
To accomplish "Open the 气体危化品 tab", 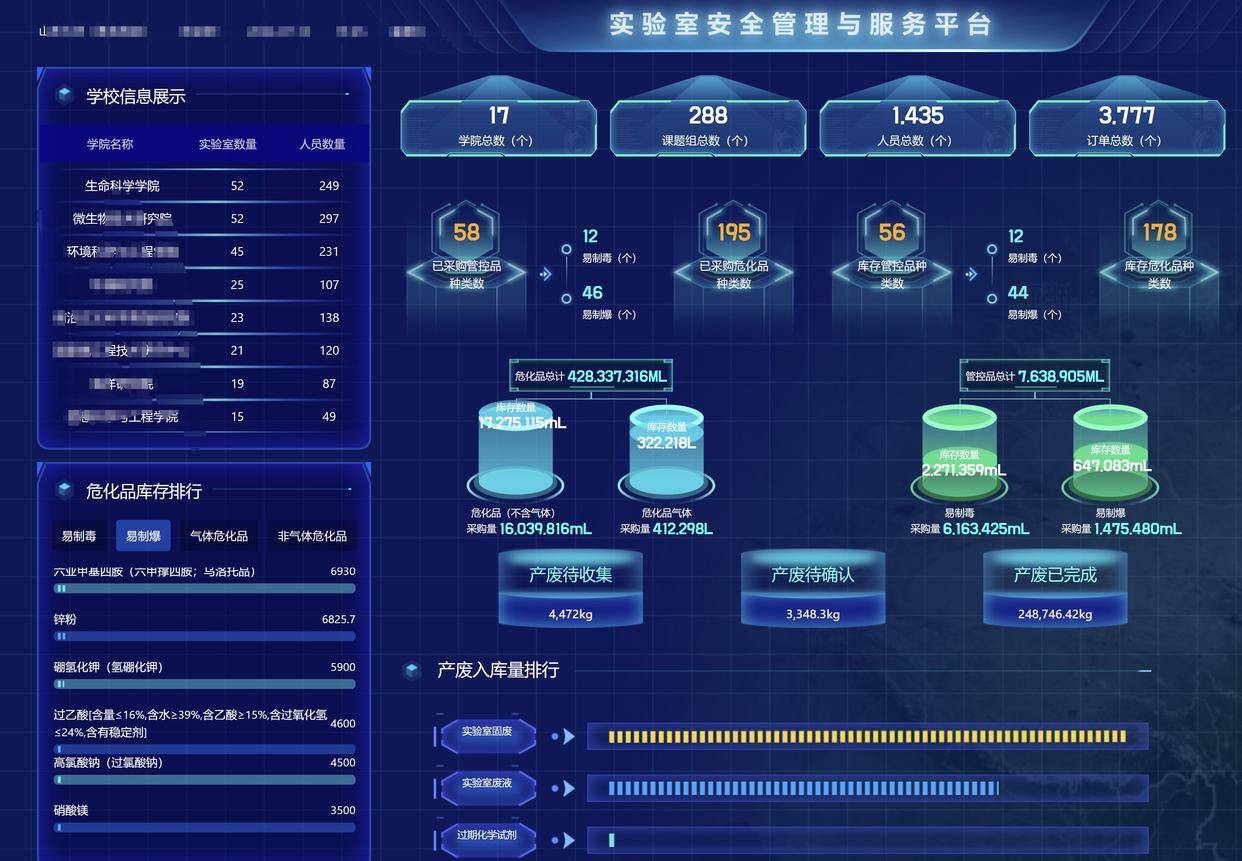I will click(219, 536).
